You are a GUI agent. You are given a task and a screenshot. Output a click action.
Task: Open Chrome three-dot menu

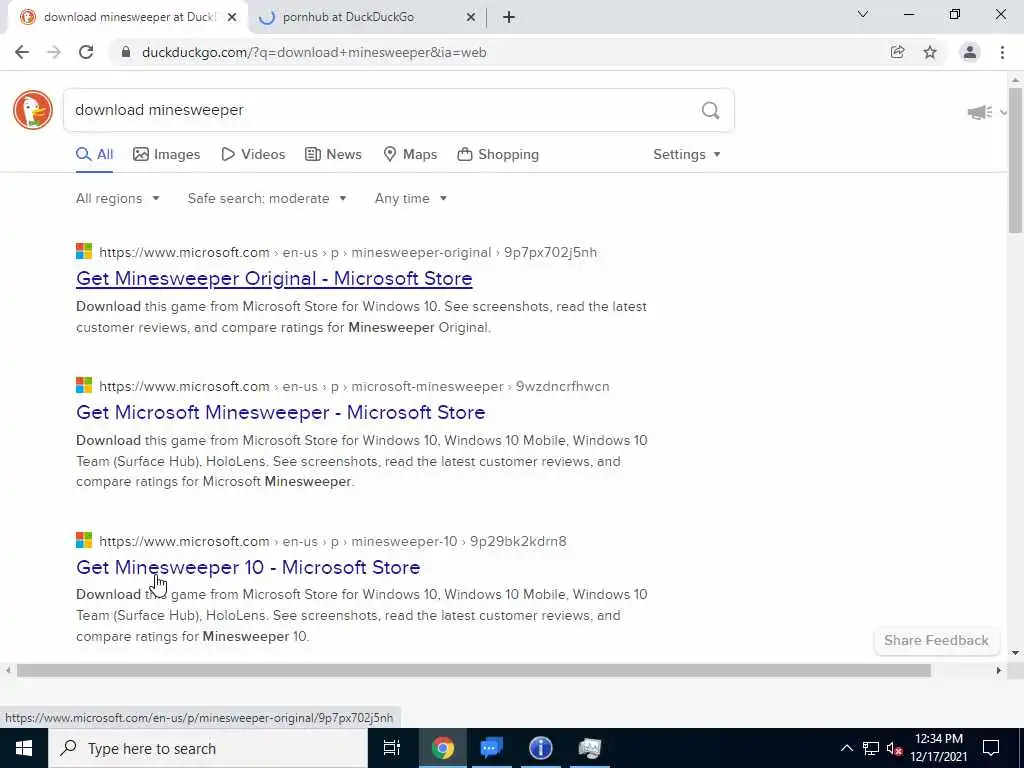(x=1002, y=52)
